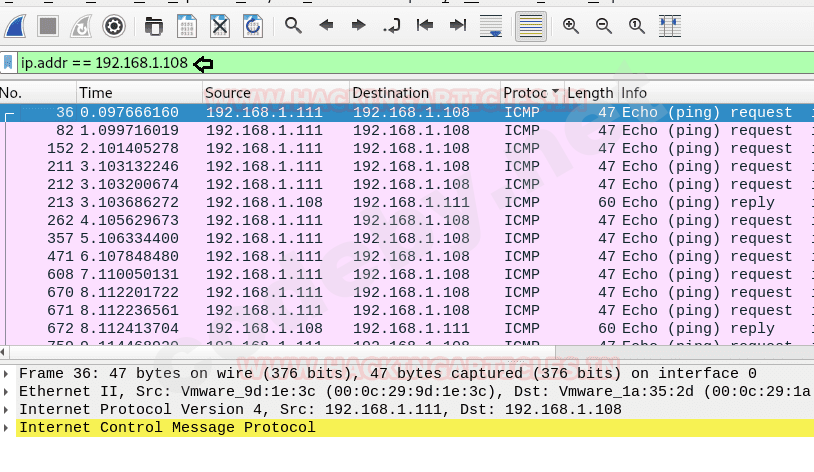Stop the running packet capture

pyautogui.click(x=48, y=26)
